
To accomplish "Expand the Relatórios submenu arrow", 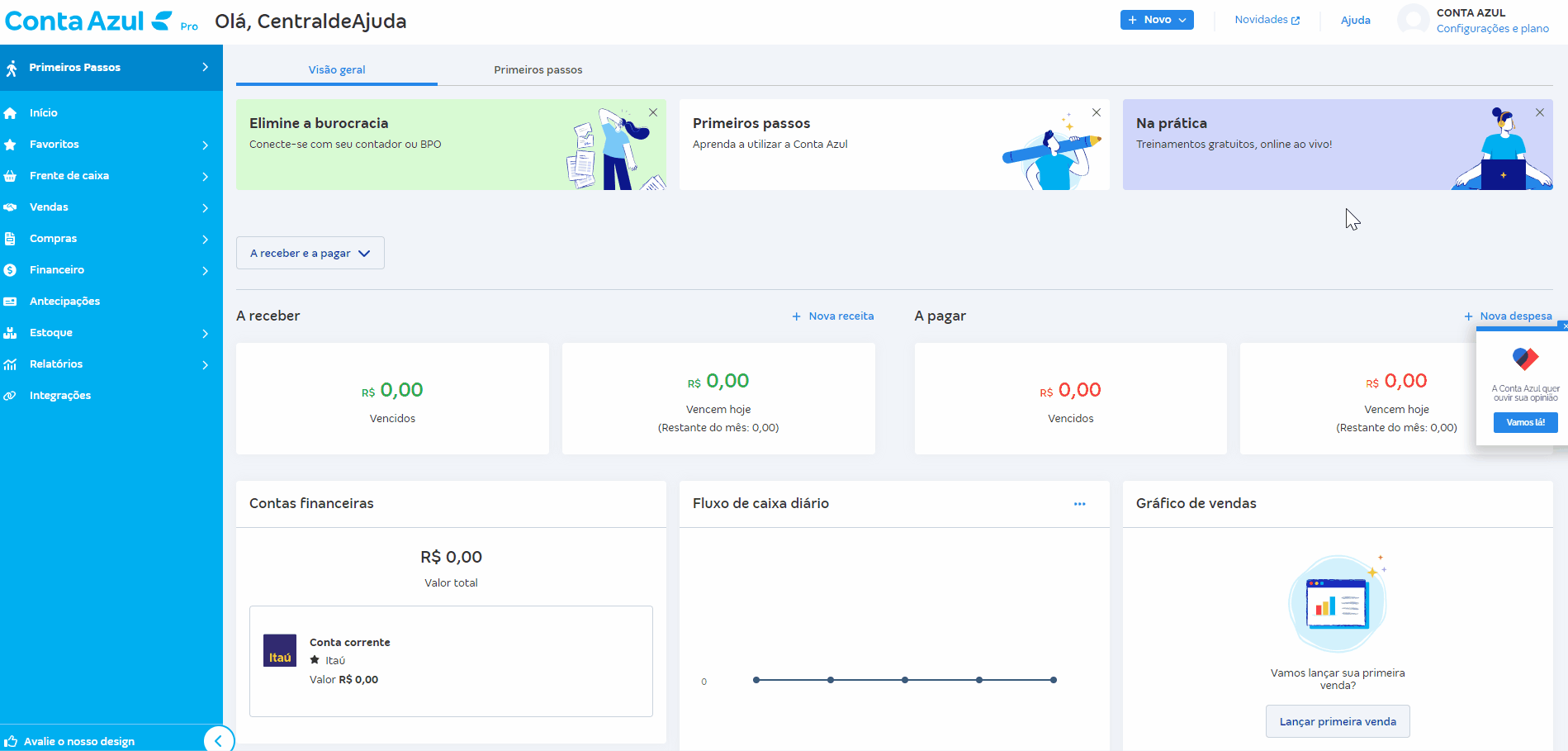I will (206, 365).
